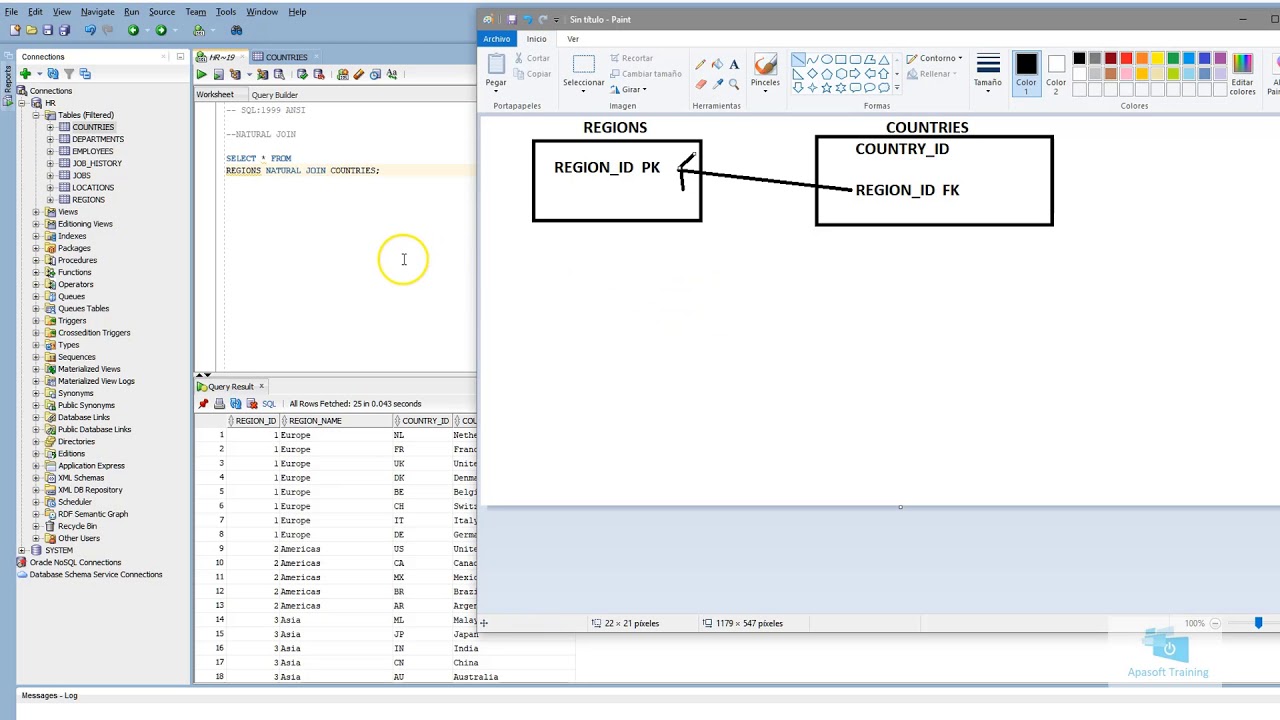Viewport: 1280px width, 720px height.
Task: Click the Commit icon in the worksheet toolbar
Action: pos(302,74)
